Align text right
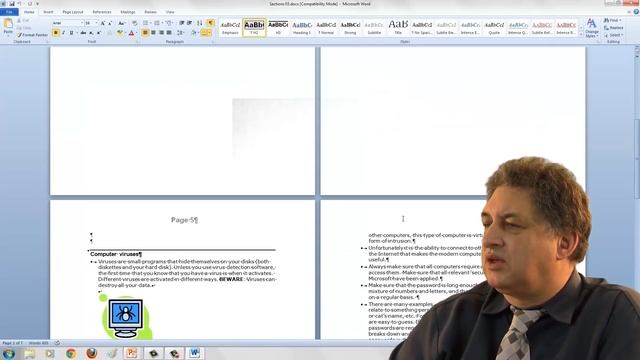This screenshot has width=640, height=360. [161, 33]
